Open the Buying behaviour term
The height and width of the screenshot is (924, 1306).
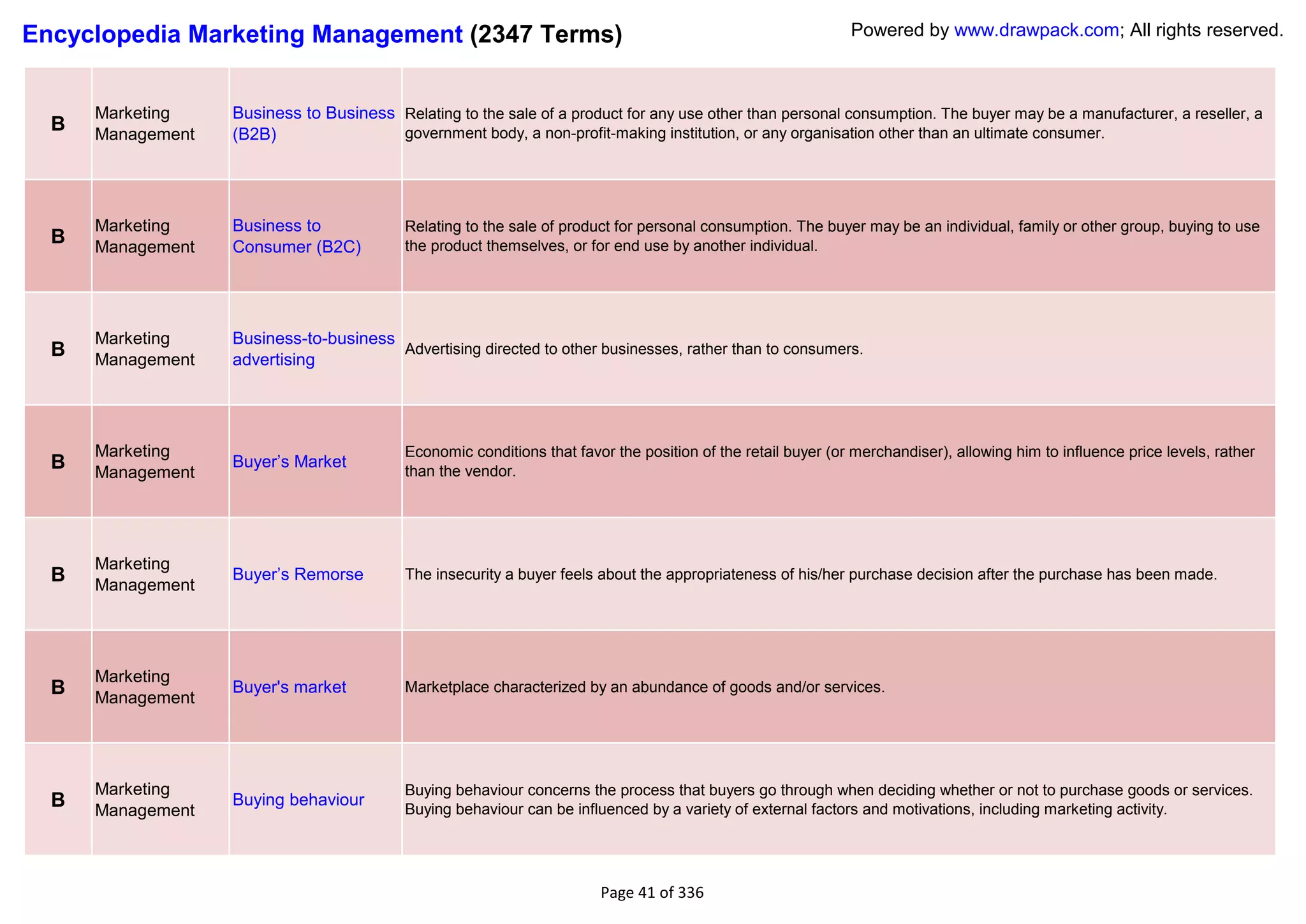(x=298, y=800)
